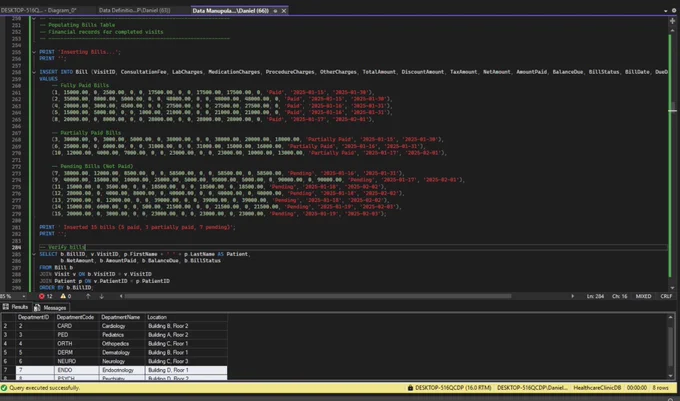Image resolution: width=680 pixels, height=401 pixels.
Task: Click the server lock icon in status bar
Action: point(410,388)
